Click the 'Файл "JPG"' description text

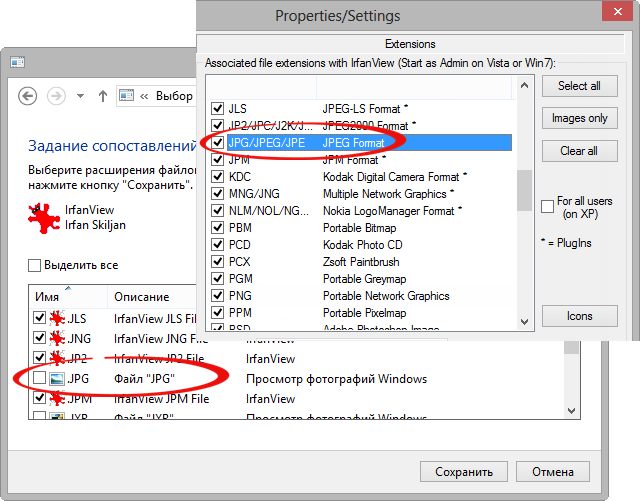click(144, 379)
